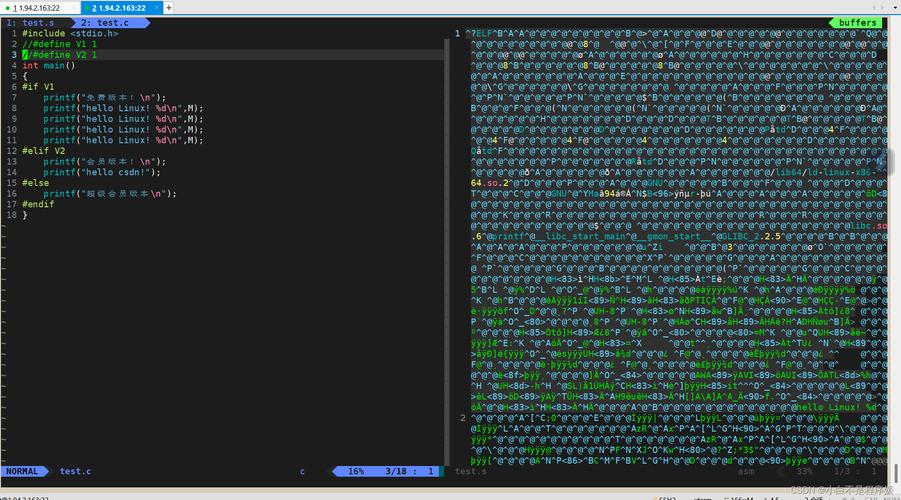Click test.s filename in the right pane status
Image resolution: width=901 pixels, height=500 pixels.
(471, 471)
